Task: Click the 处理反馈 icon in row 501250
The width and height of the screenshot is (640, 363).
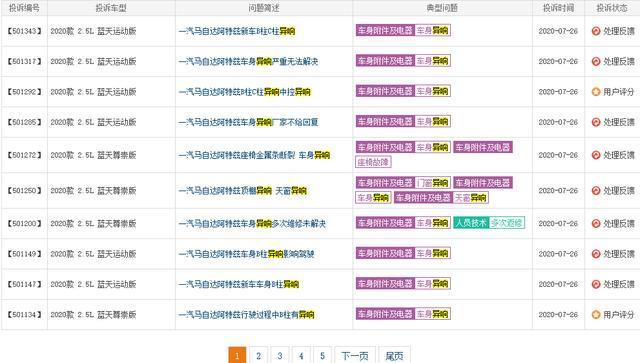Action: click(x=596, y=191)
